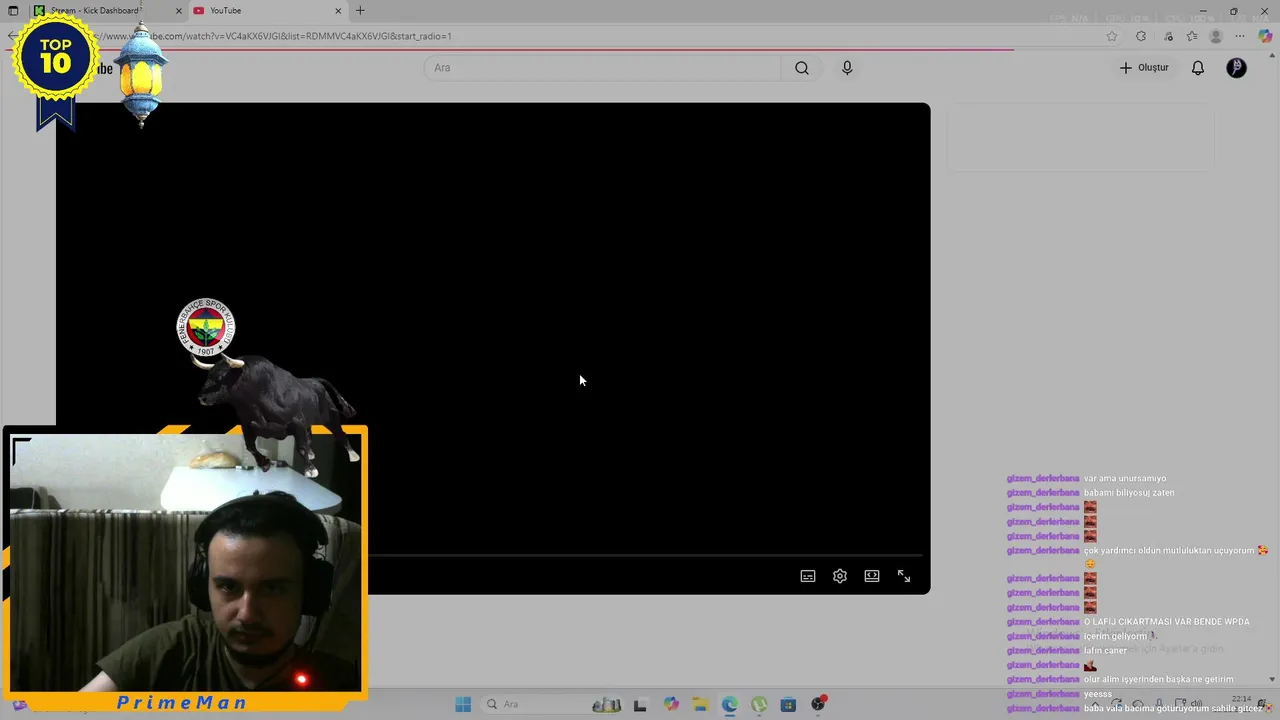Image resolution: width=1280 pixels, height=720 pixels.
Task: Start voice search with the microphone icon
Action: (x=847, y=68)
